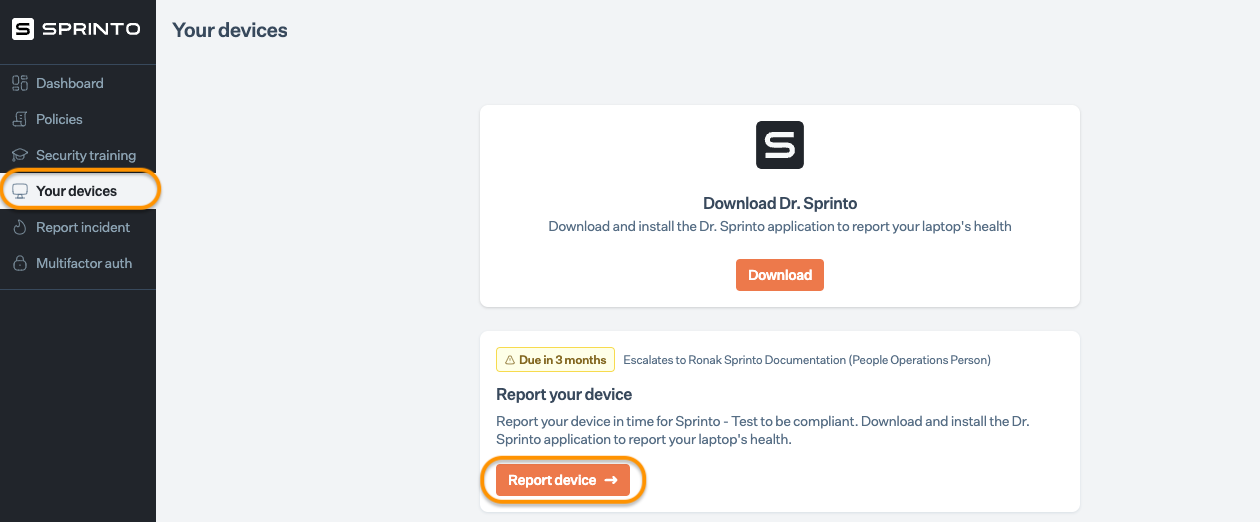Click the Security training graduation cap icon
Image resolution: width=1260 pixels, height=522 pixels.
pos(19,155)
